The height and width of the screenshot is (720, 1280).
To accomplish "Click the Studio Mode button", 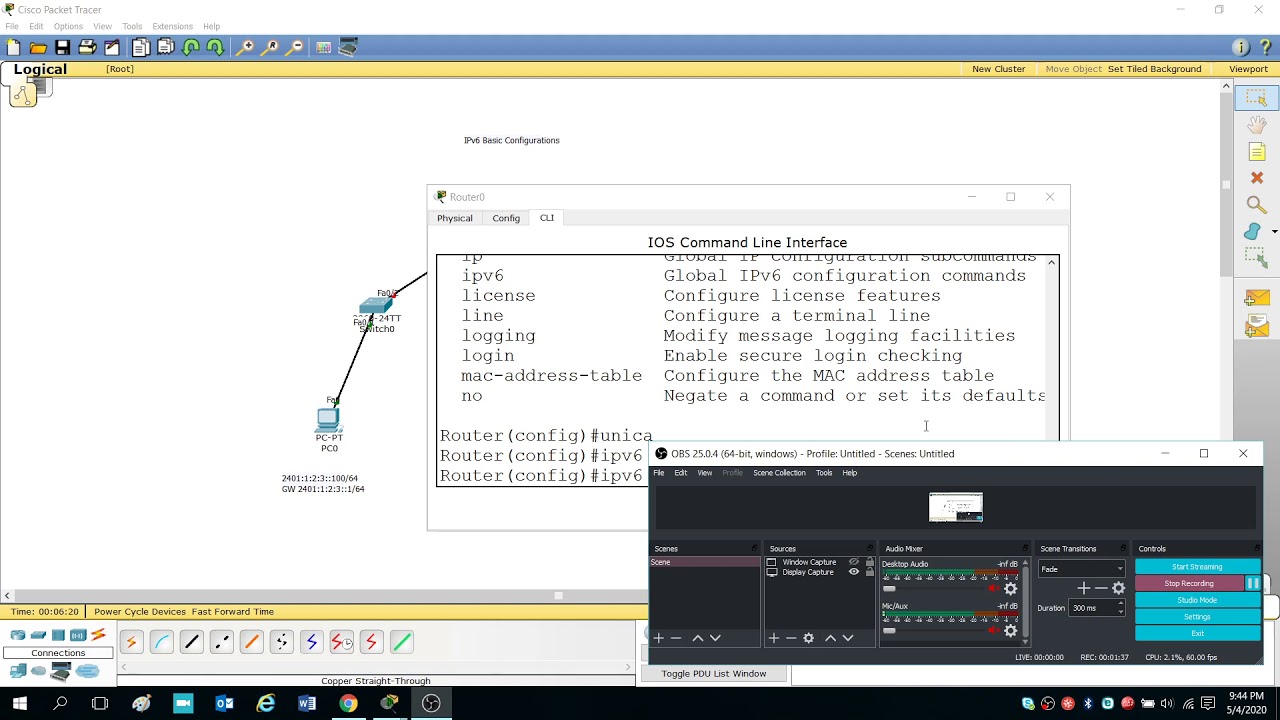I will (1197, 600).
